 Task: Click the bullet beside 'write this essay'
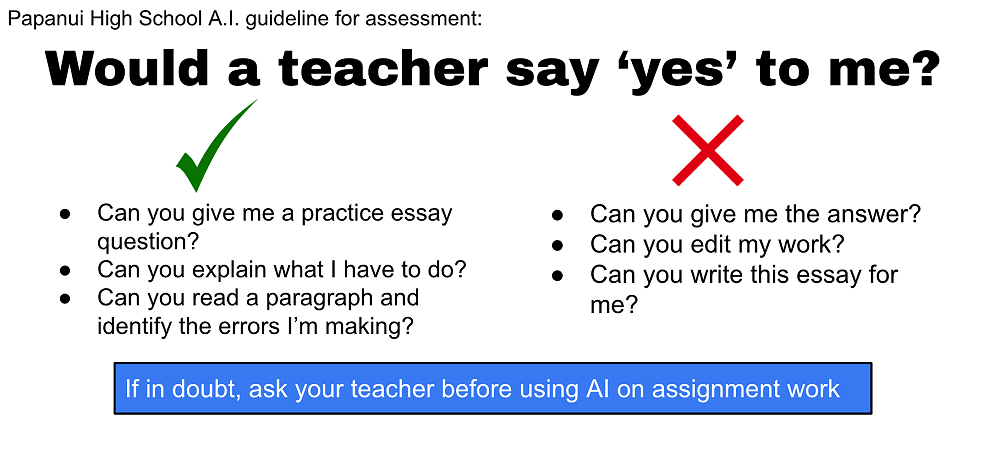558,274
